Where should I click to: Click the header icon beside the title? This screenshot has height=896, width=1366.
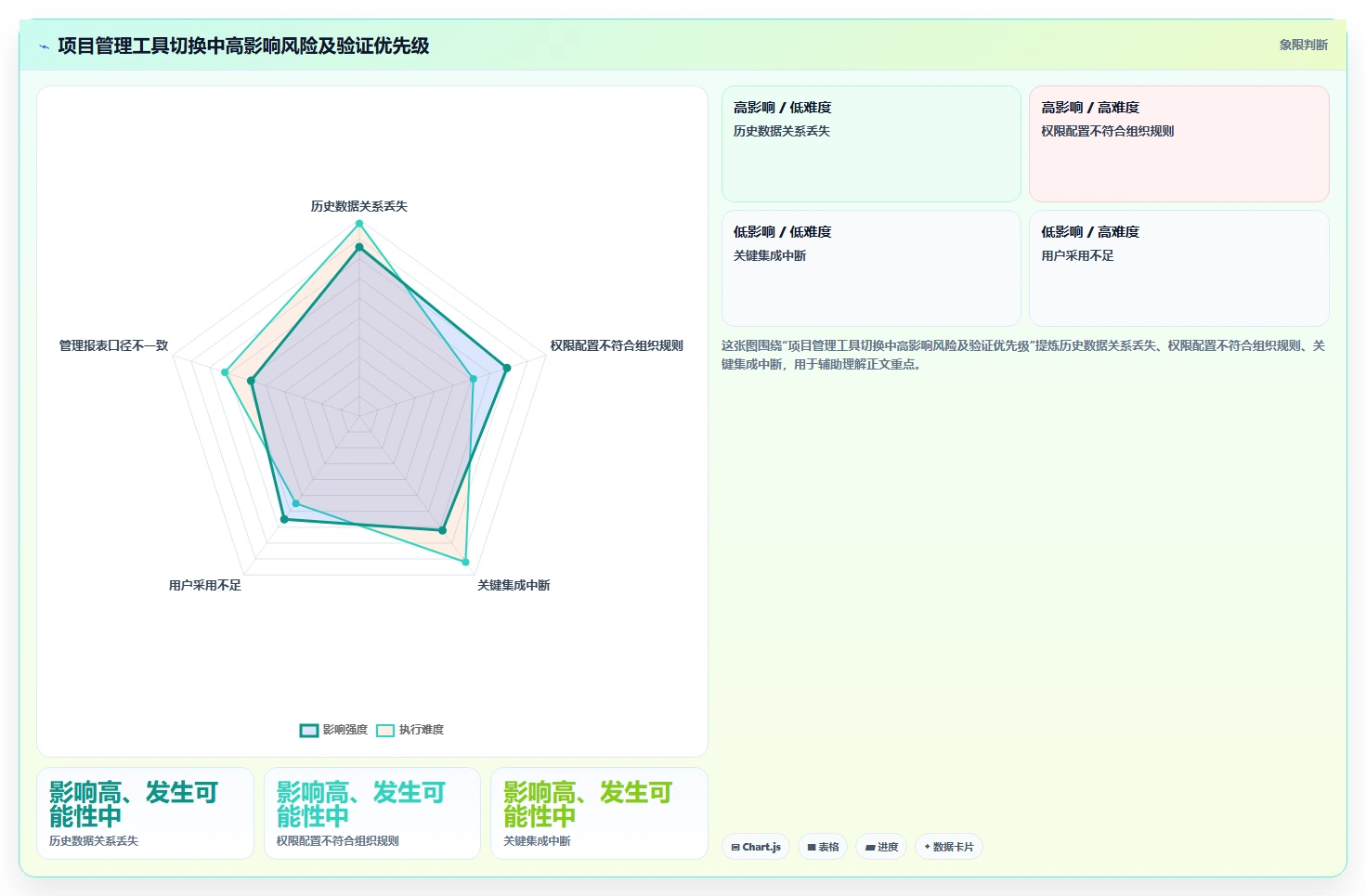[x=44, y=46]
